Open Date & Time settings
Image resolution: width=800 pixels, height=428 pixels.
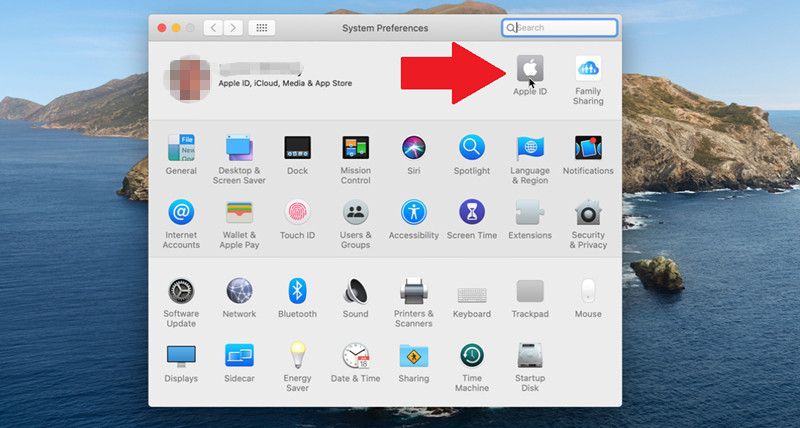coord(356,356)
